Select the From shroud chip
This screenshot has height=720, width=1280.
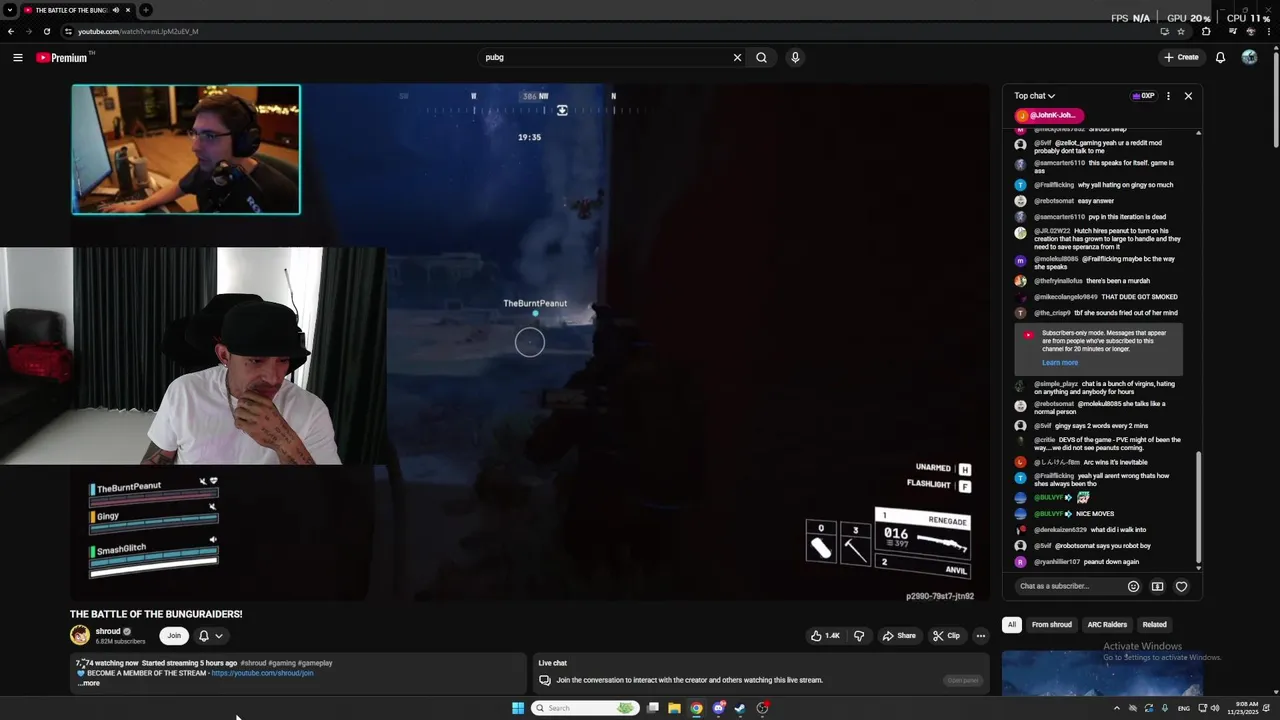point(1052,625)
